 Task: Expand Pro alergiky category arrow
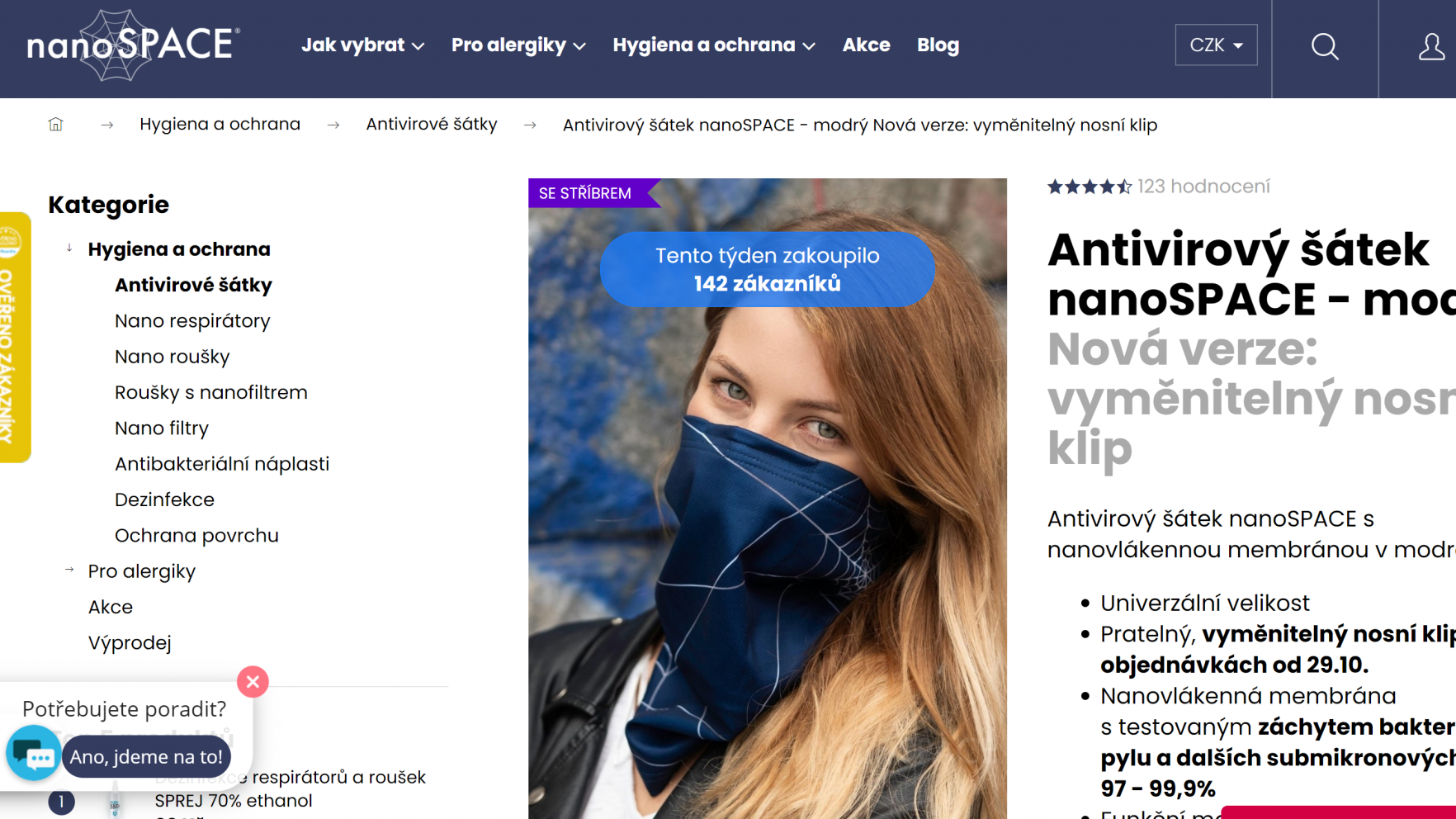pos(69,570)
